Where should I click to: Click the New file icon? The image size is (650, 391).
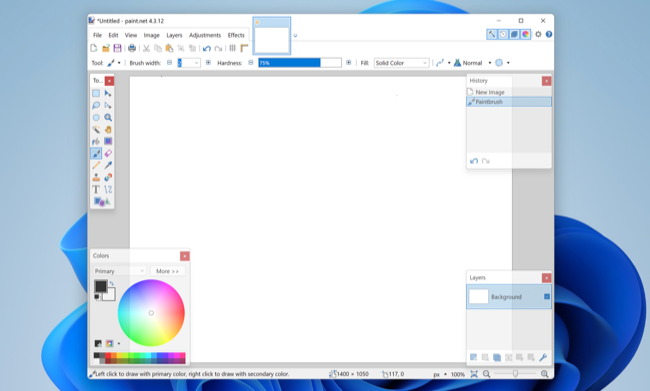pyautogui.click(x=94, y=48)
